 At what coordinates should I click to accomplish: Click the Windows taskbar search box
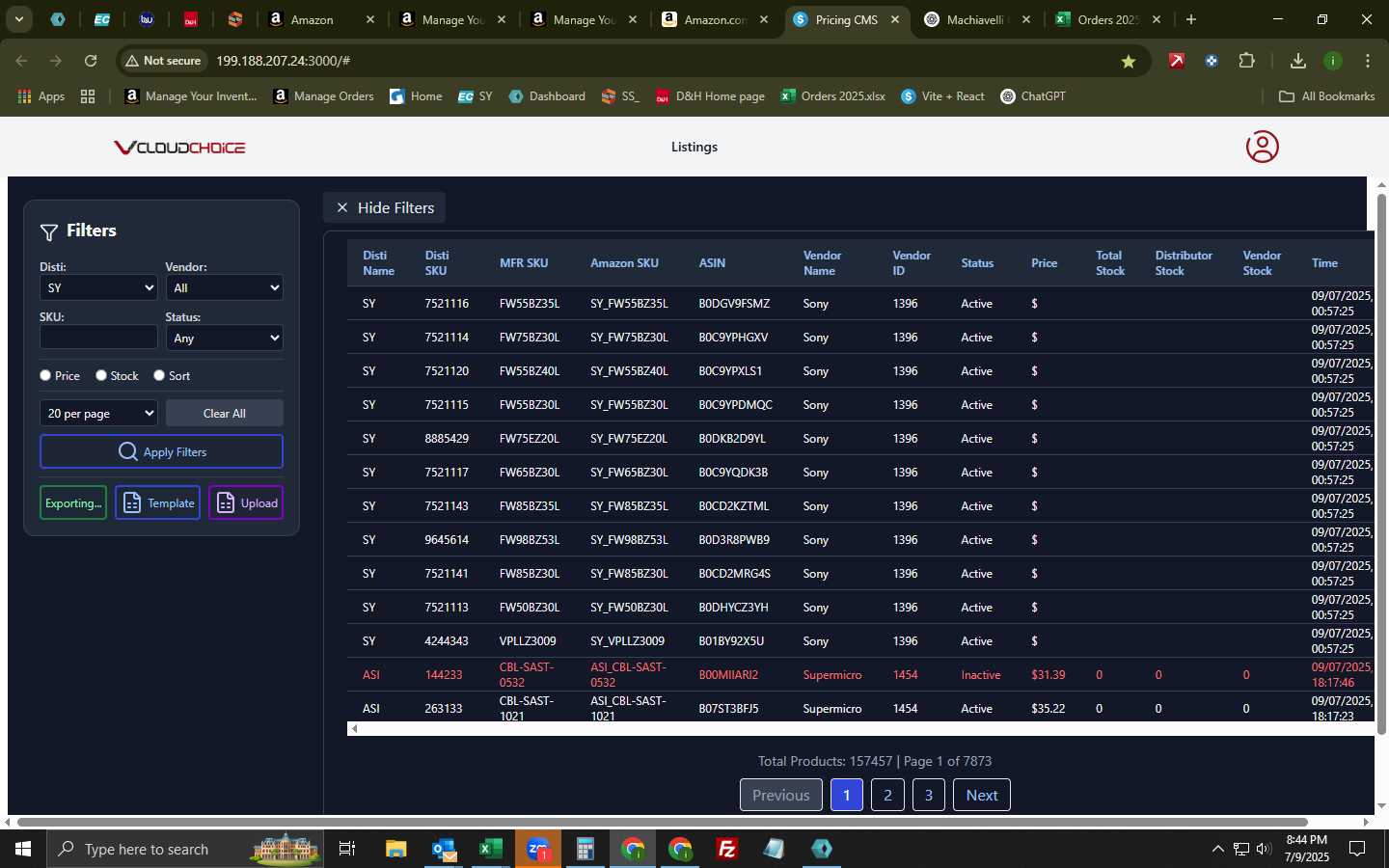(185, 849)
